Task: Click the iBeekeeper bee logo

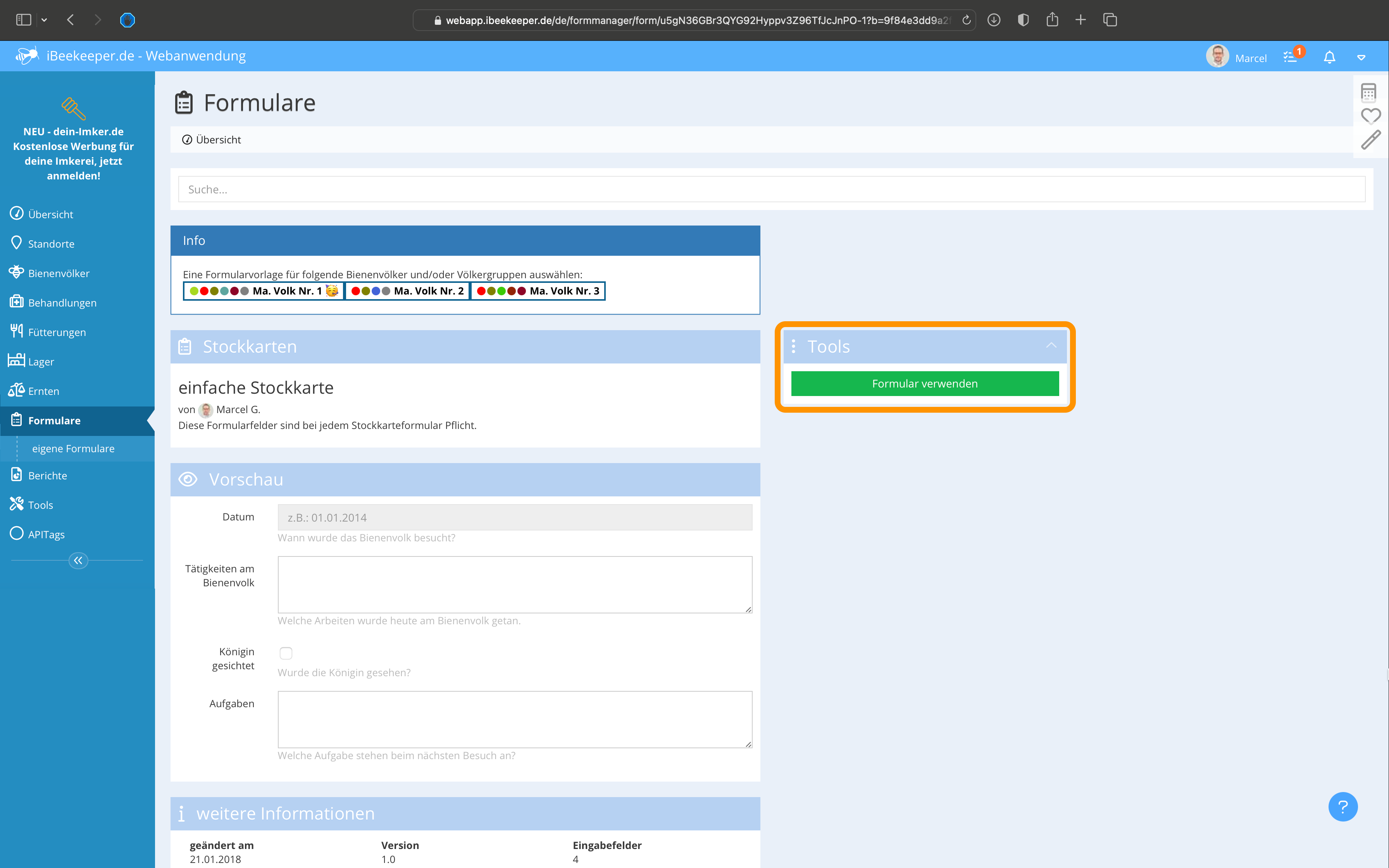Action: [27, 56]
